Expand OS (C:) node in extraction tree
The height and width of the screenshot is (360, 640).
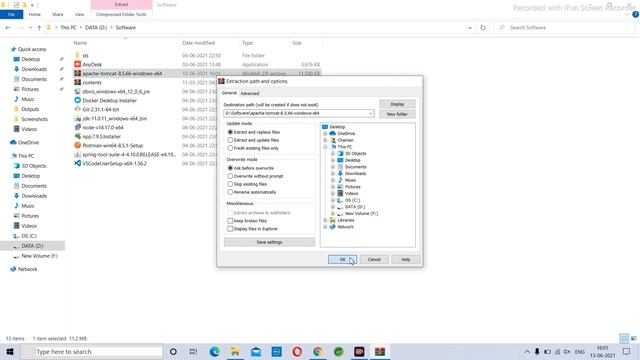(x=333, y=200)
